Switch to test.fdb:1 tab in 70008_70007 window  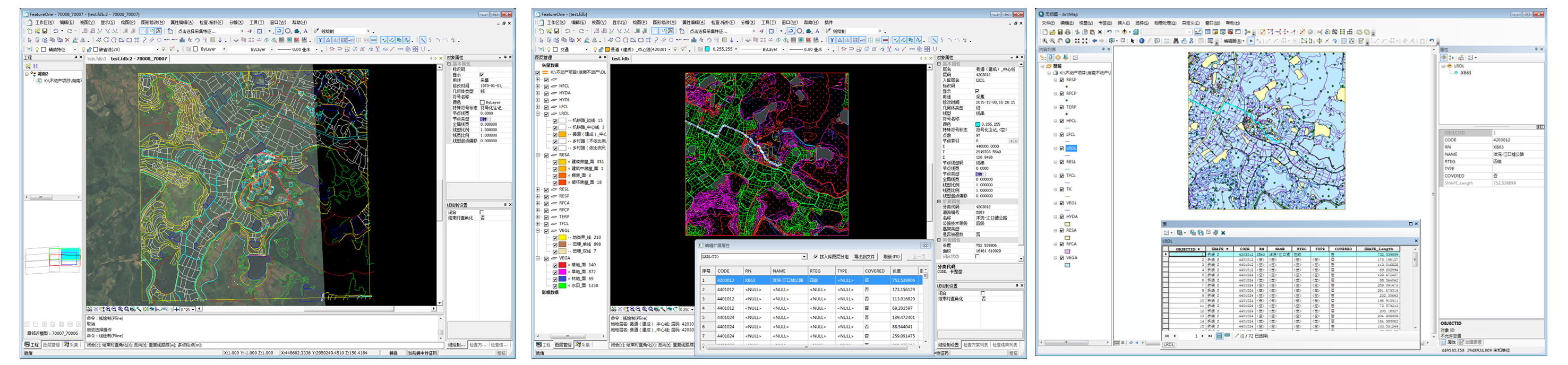97,59
